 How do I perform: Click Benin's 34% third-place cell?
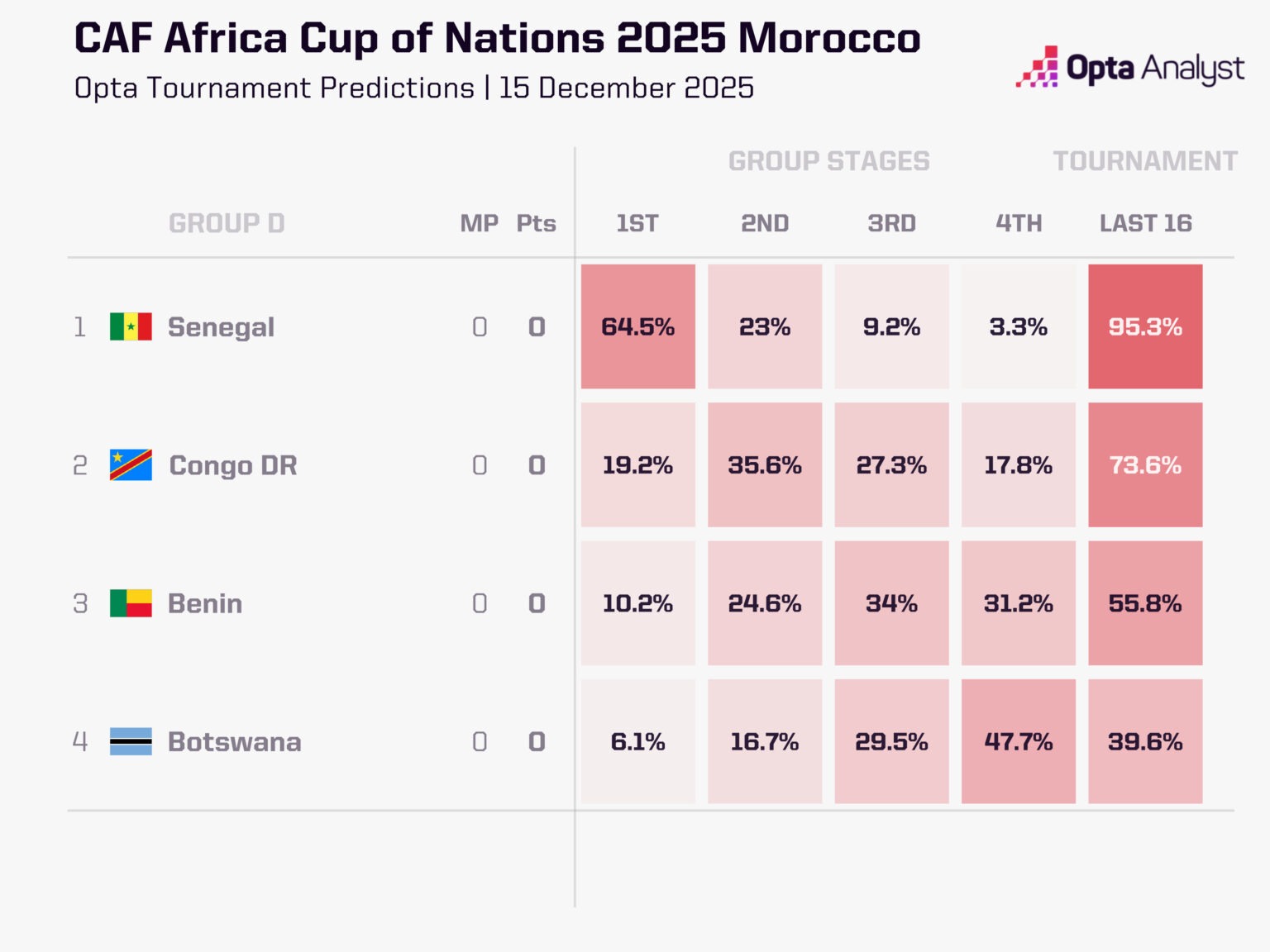(891, 603)
